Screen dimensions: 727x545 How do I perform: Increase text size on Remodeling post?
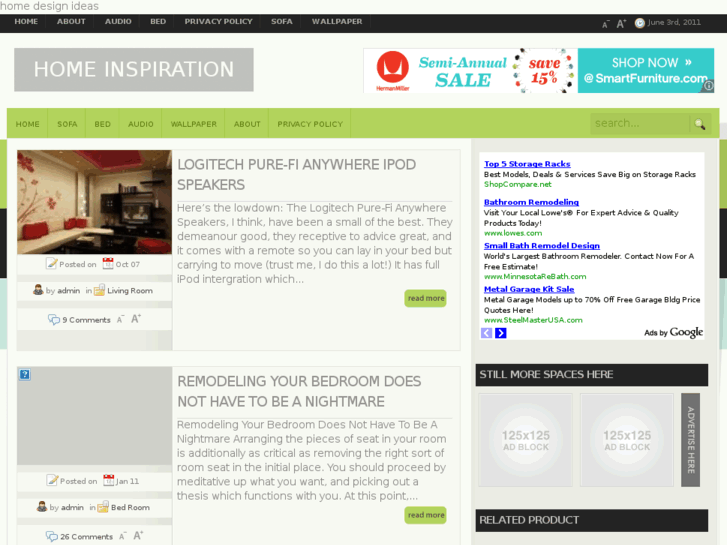(138, 536)
